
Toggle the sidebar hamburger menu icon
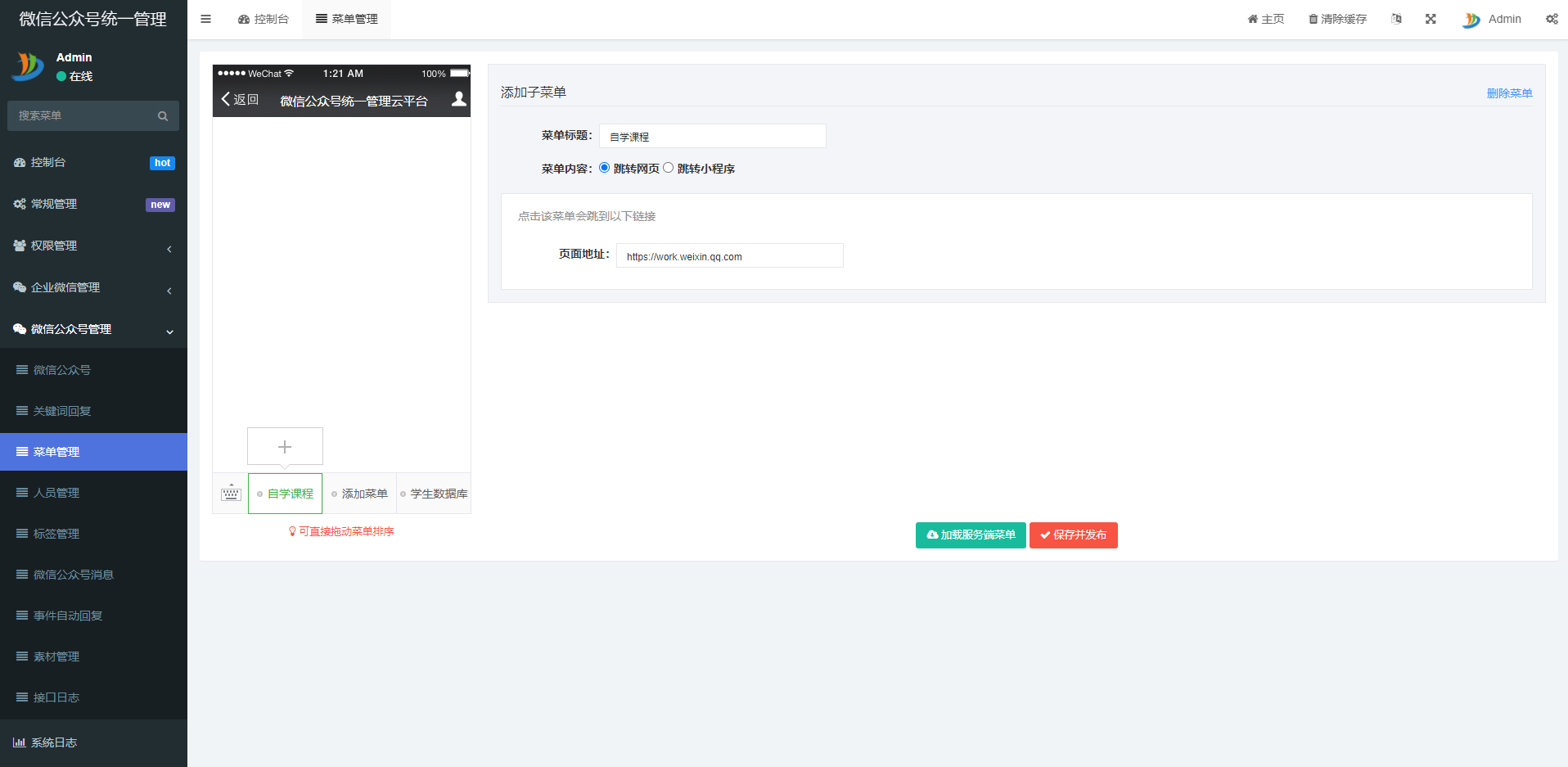tap(205, 19)
